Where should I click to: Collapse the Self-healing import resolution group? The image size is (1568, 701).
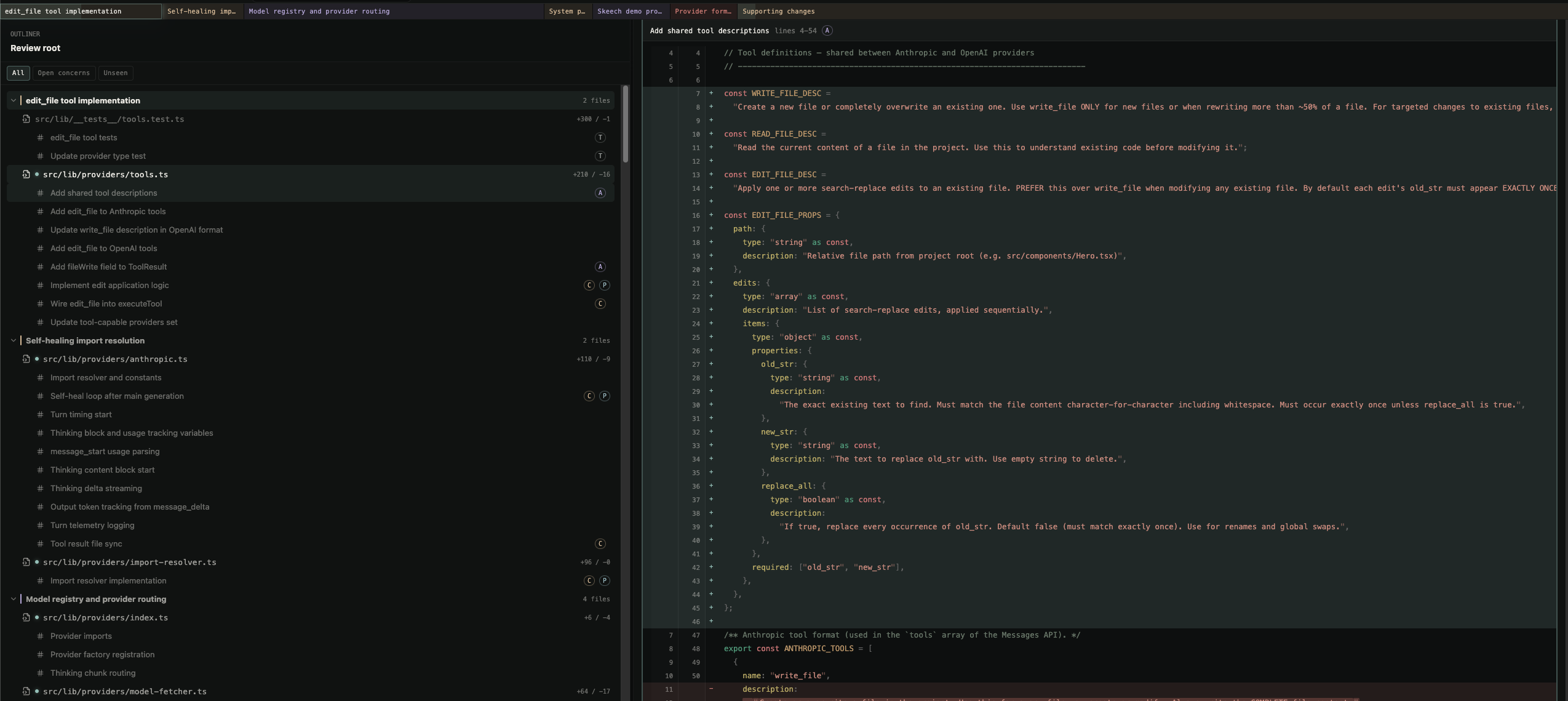click(x=14, y=340)
